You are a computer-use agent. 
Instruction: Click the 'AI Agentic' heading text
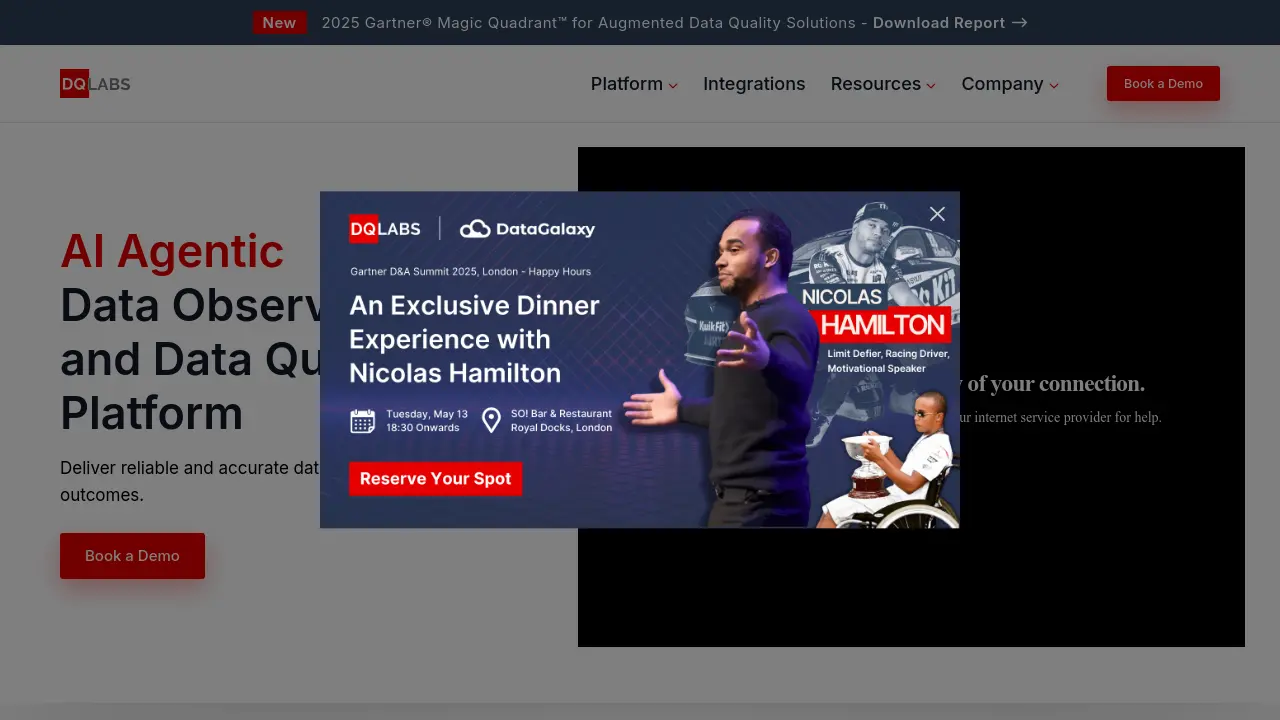pyautogui.click(x=172, y=251)
